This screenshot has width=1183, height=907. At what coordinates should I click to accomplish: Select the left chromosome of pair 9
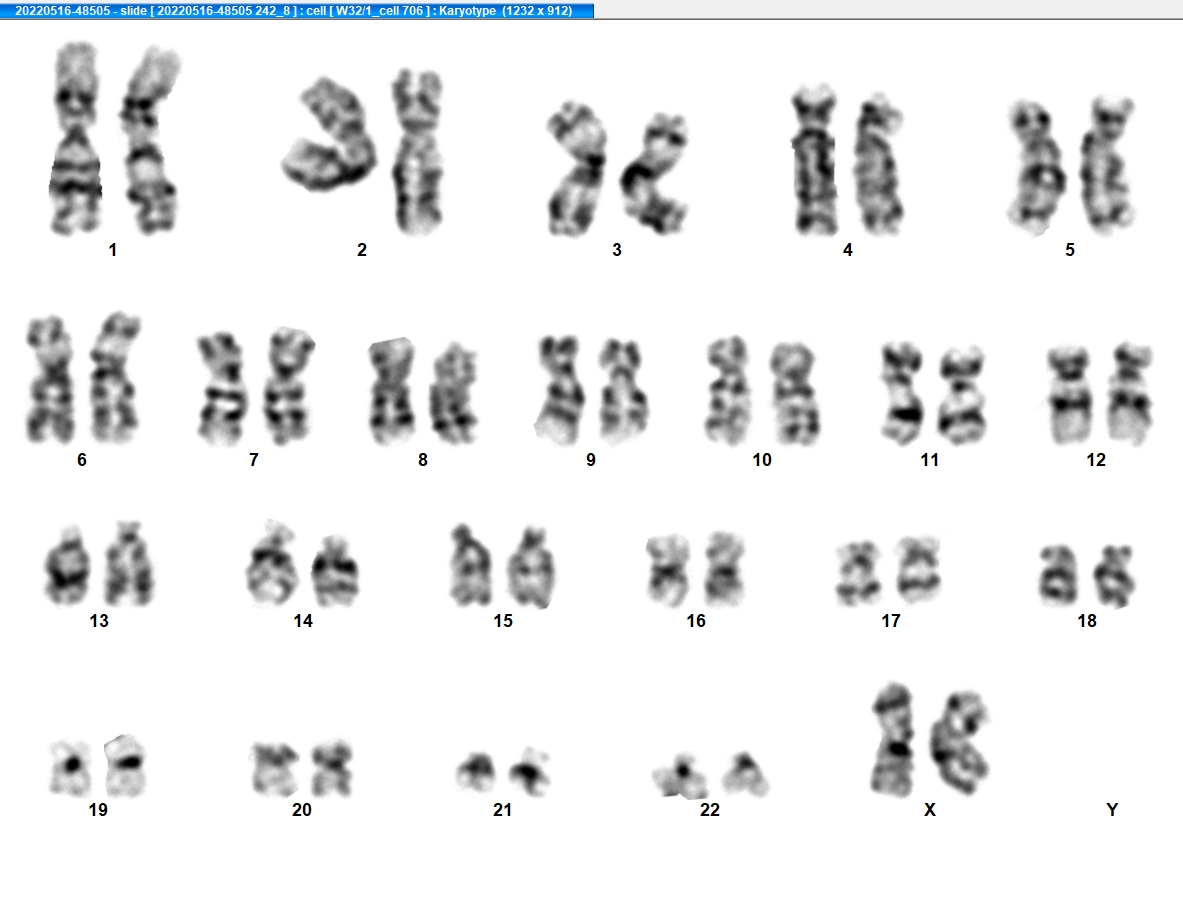[x=559, y=390]
